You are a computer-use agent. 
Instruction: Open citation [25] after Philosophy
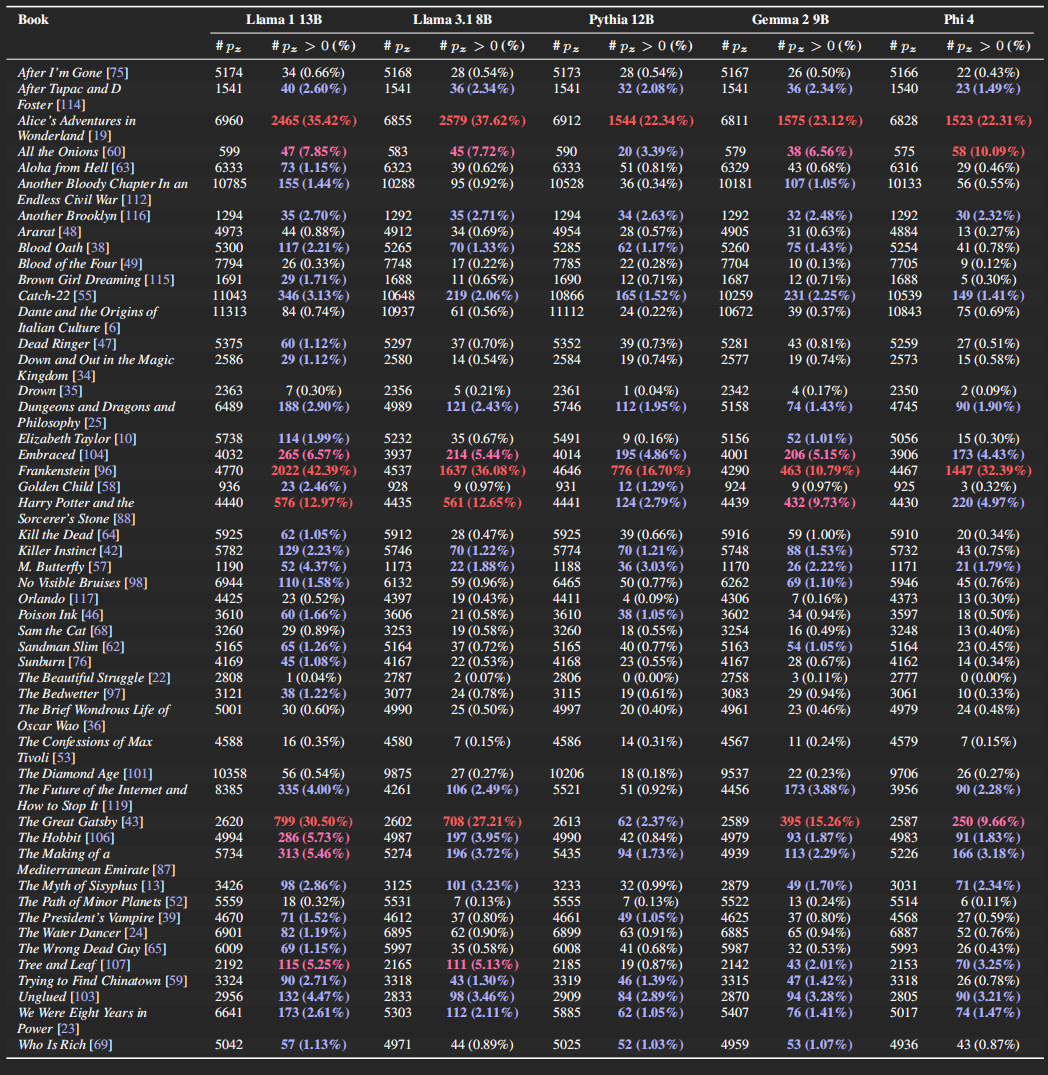click(95, 423)
